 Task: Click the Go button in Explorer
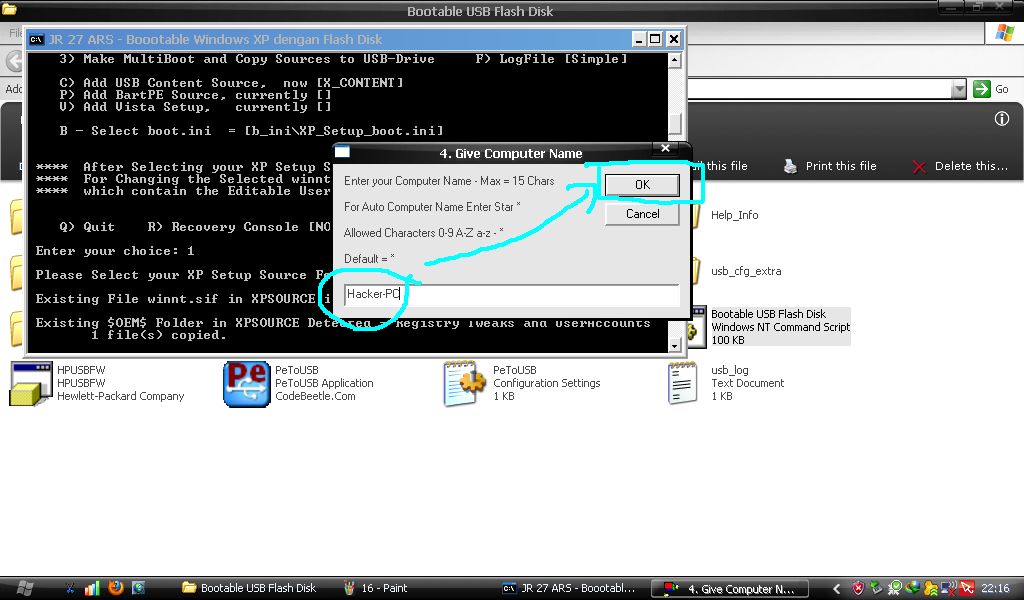[x=991, y=89]
